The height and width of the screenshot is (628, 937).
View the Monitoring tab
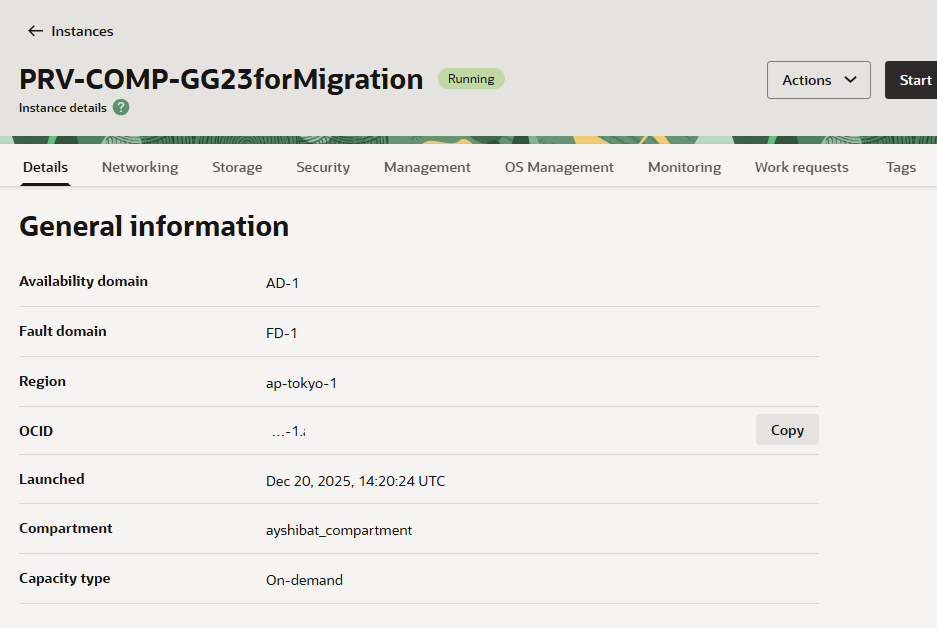coord(684,167)
